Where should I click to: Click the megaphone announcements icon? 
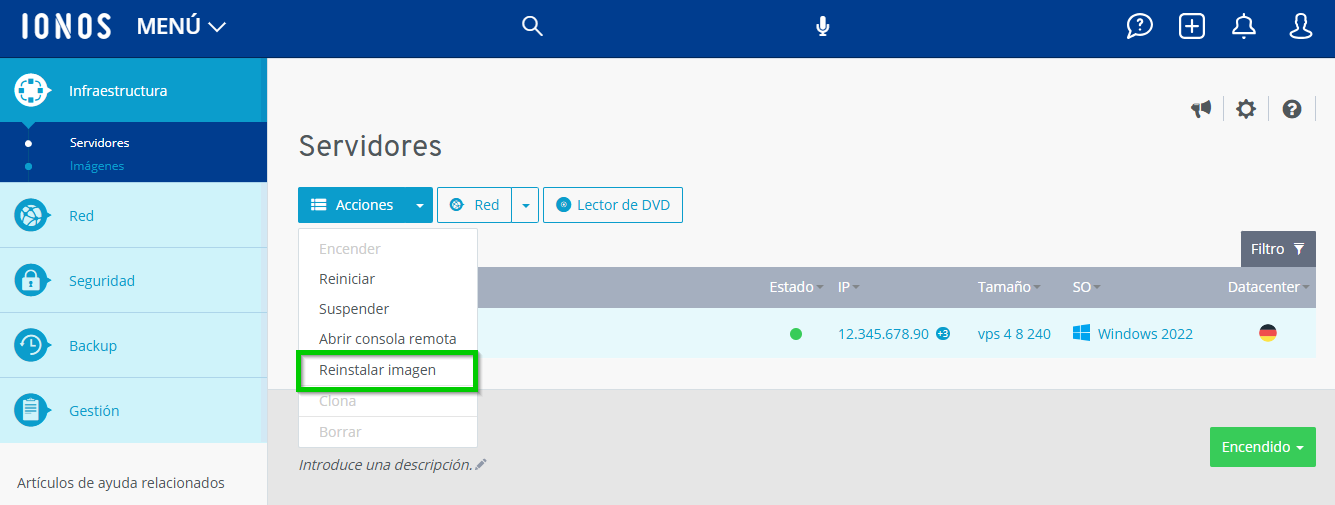(1201, 109)
